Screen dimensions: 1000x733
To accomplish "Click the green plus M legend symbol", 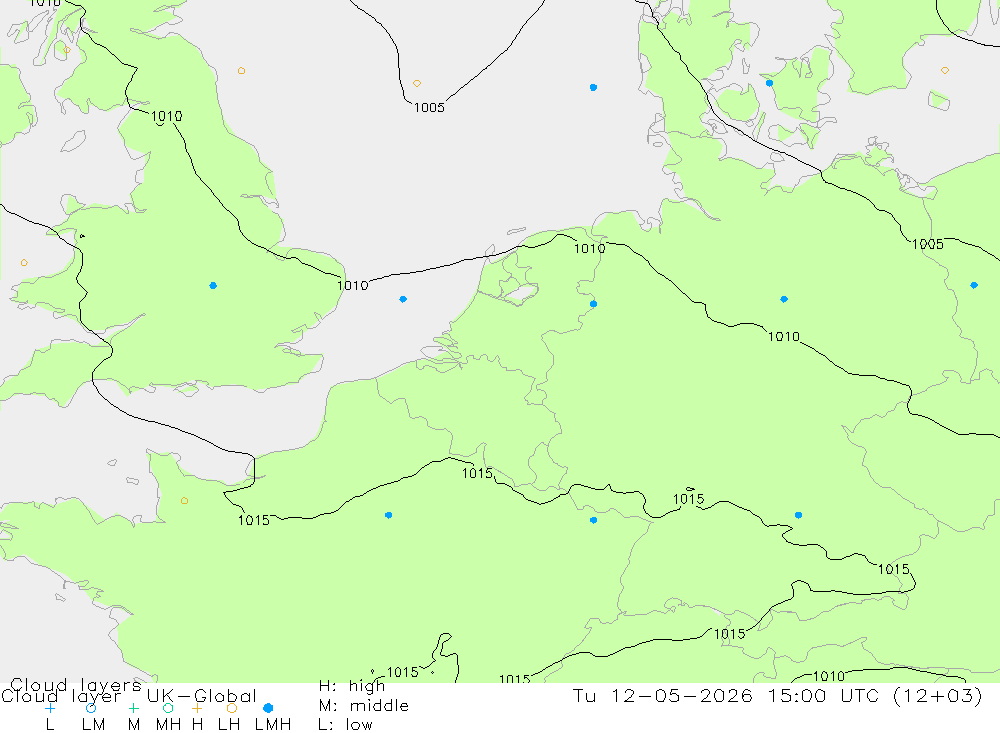I will (133, 708).
